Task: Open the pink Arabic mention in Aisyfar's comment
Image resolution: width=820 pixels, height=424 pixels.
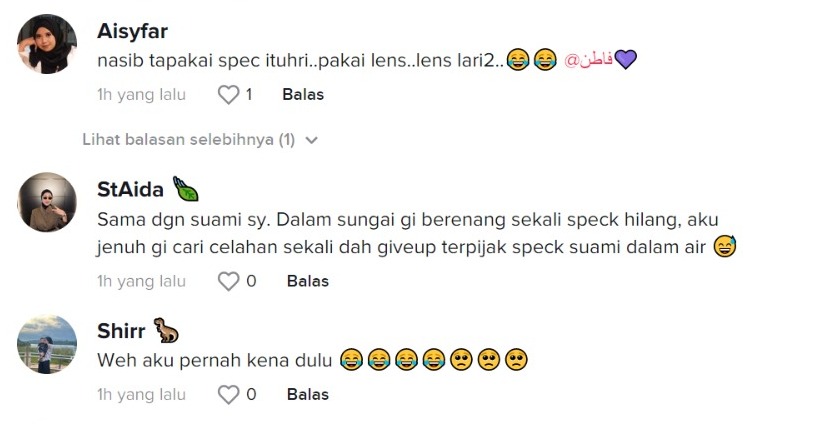Action: [588, 60]
